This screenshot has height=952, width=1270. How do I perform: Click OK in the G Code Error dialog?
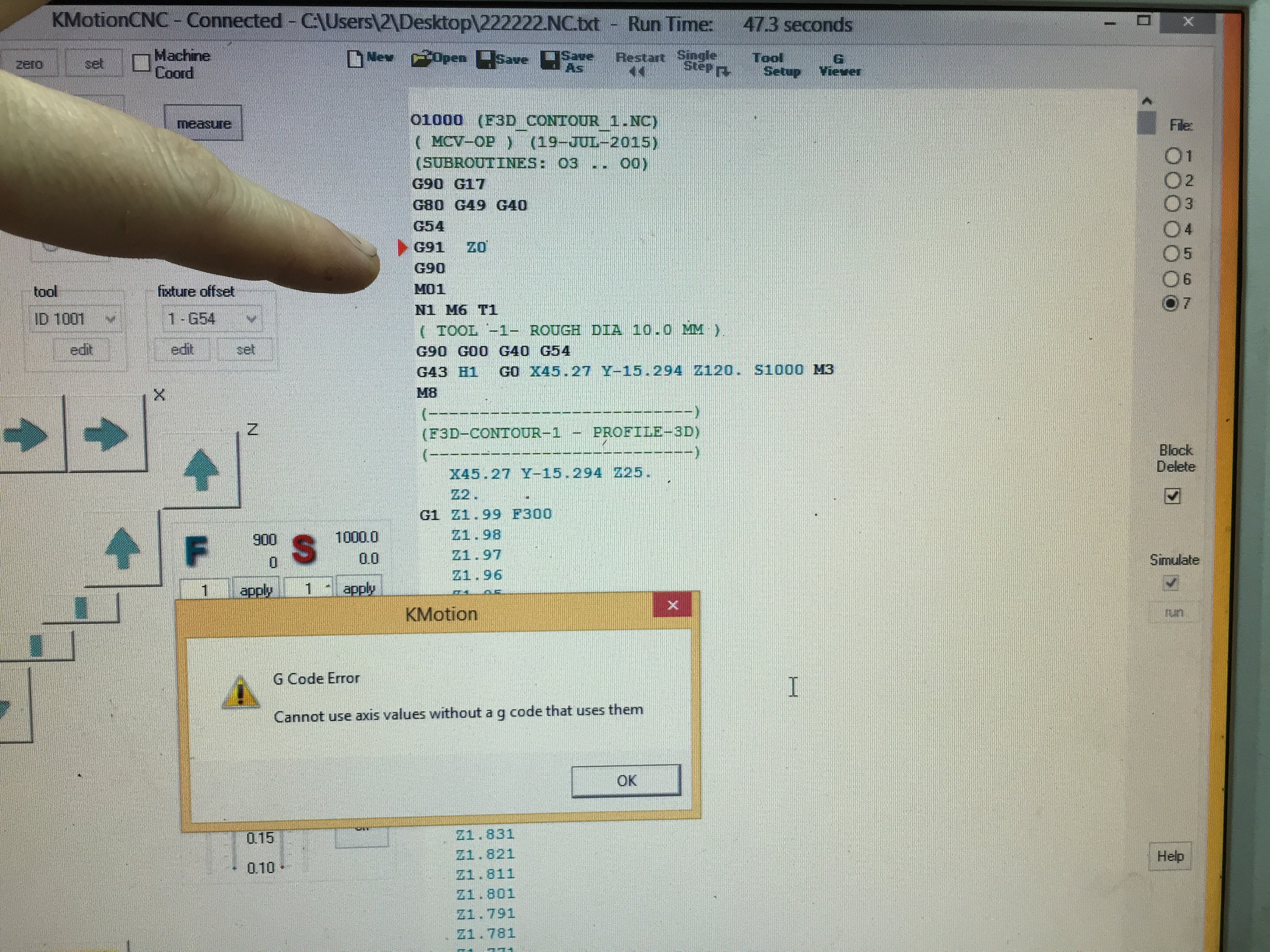pos(626,780)
